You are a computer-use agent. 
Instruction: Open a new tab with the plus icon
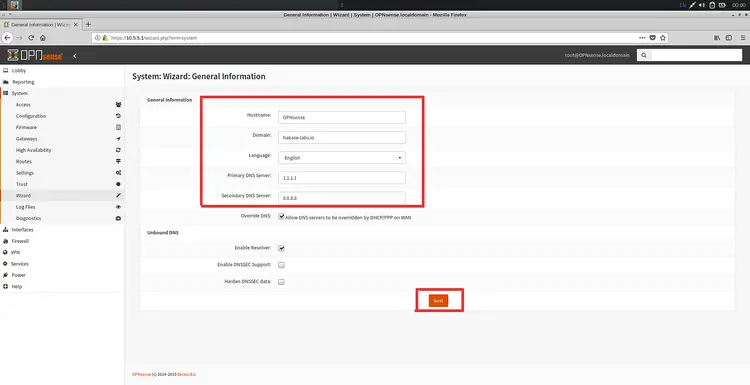(x=88, y=24)
